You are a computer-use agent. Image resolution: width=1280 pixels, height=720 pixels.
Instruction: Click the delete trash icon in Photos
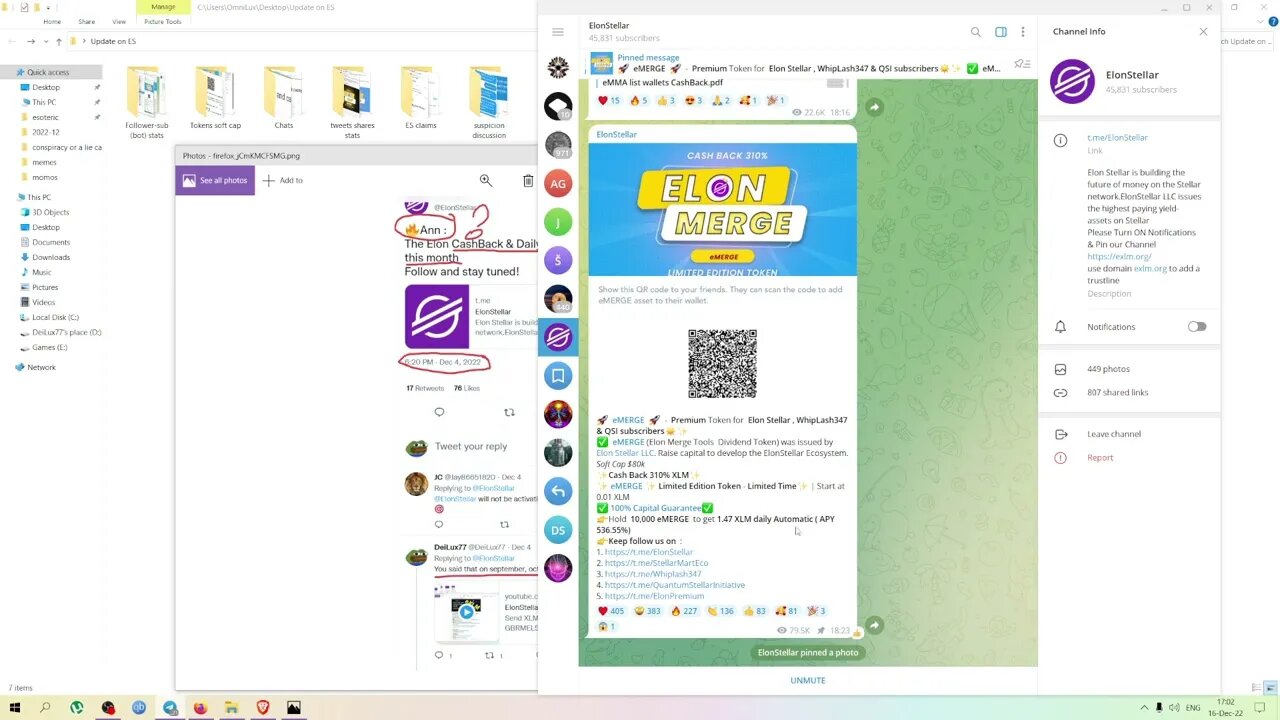point(528,180)
